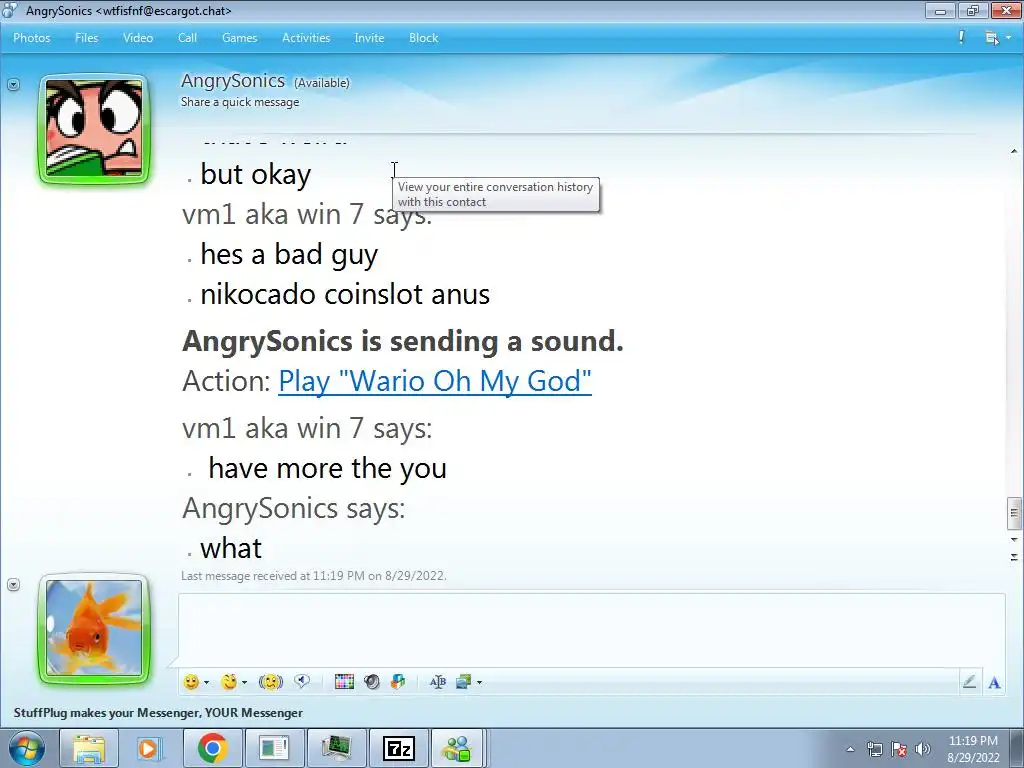Image resolution: width=1024 pixels, height=768 pixels.
Task: Click Invite in the toolbar
Action: coord(369,38)
